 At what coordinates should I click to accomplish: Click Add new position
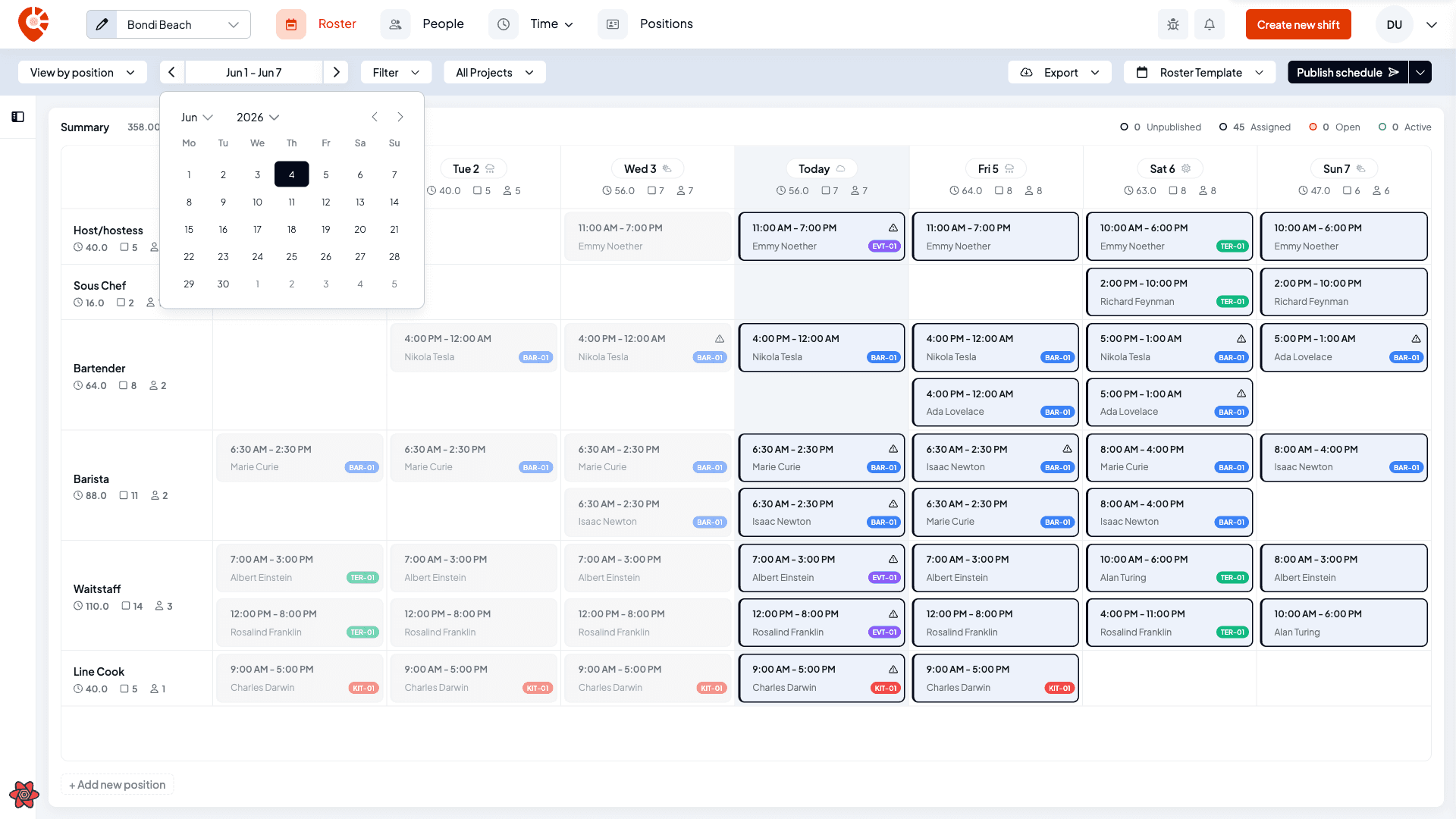click(x=118, y=784)
